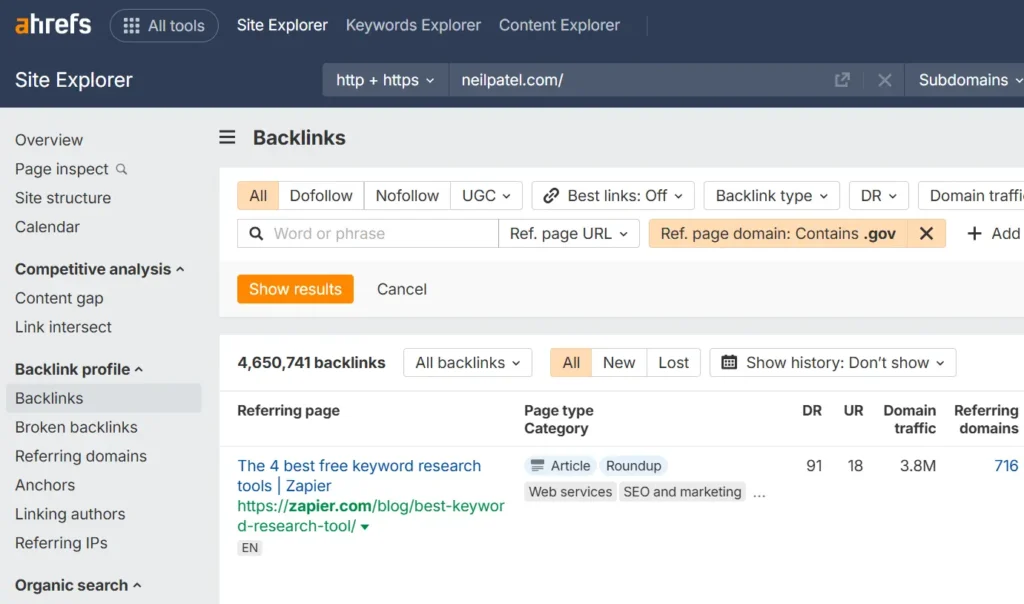Select All in New/Lost toggle group
The height and width of the screenshot is (604, 1024).
pyautogui.click(x=571, y=362)
